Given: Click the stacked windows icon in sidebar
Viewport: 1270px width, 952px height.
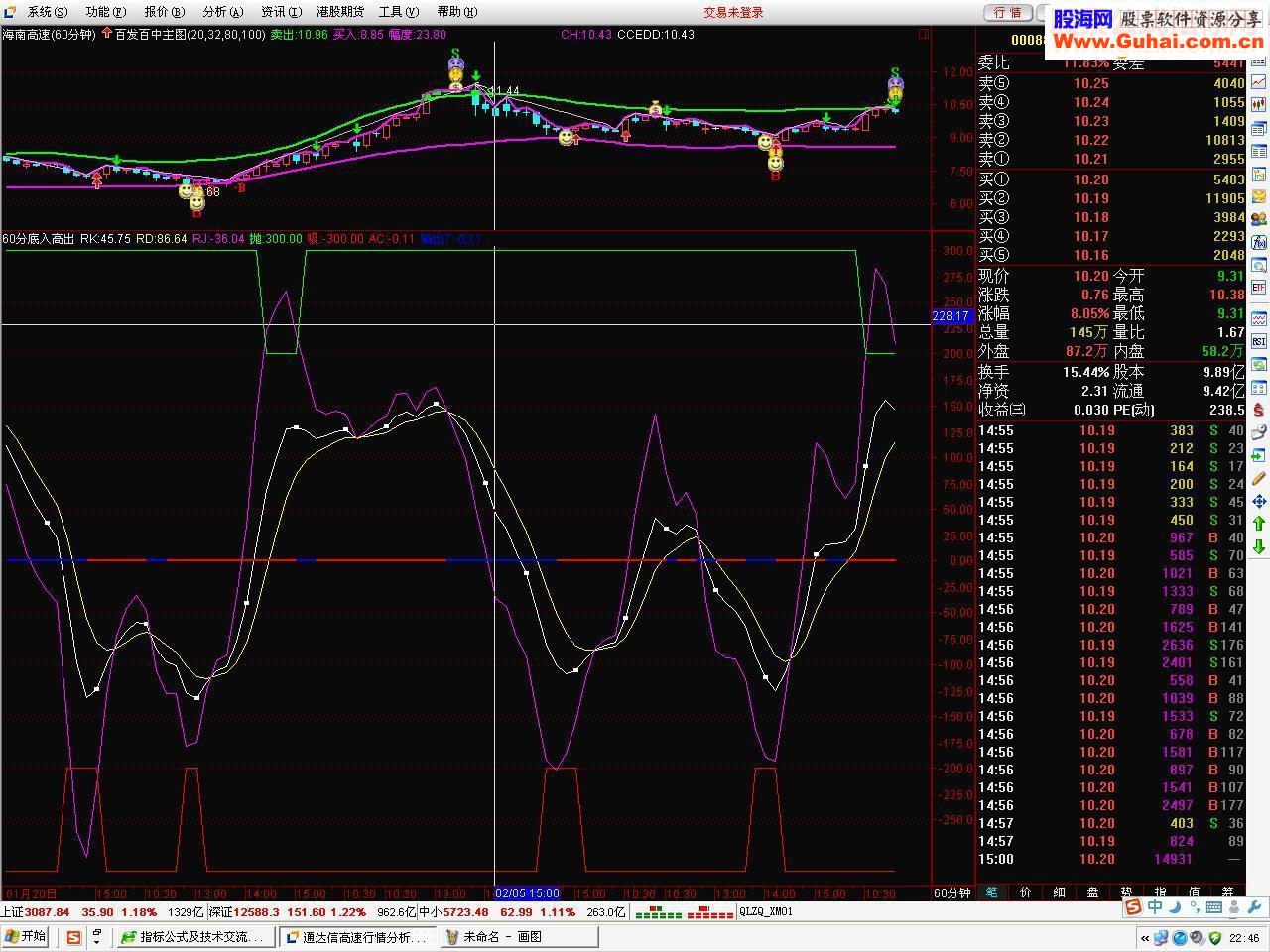Looking at the screenshot, I should [1258, 127].
